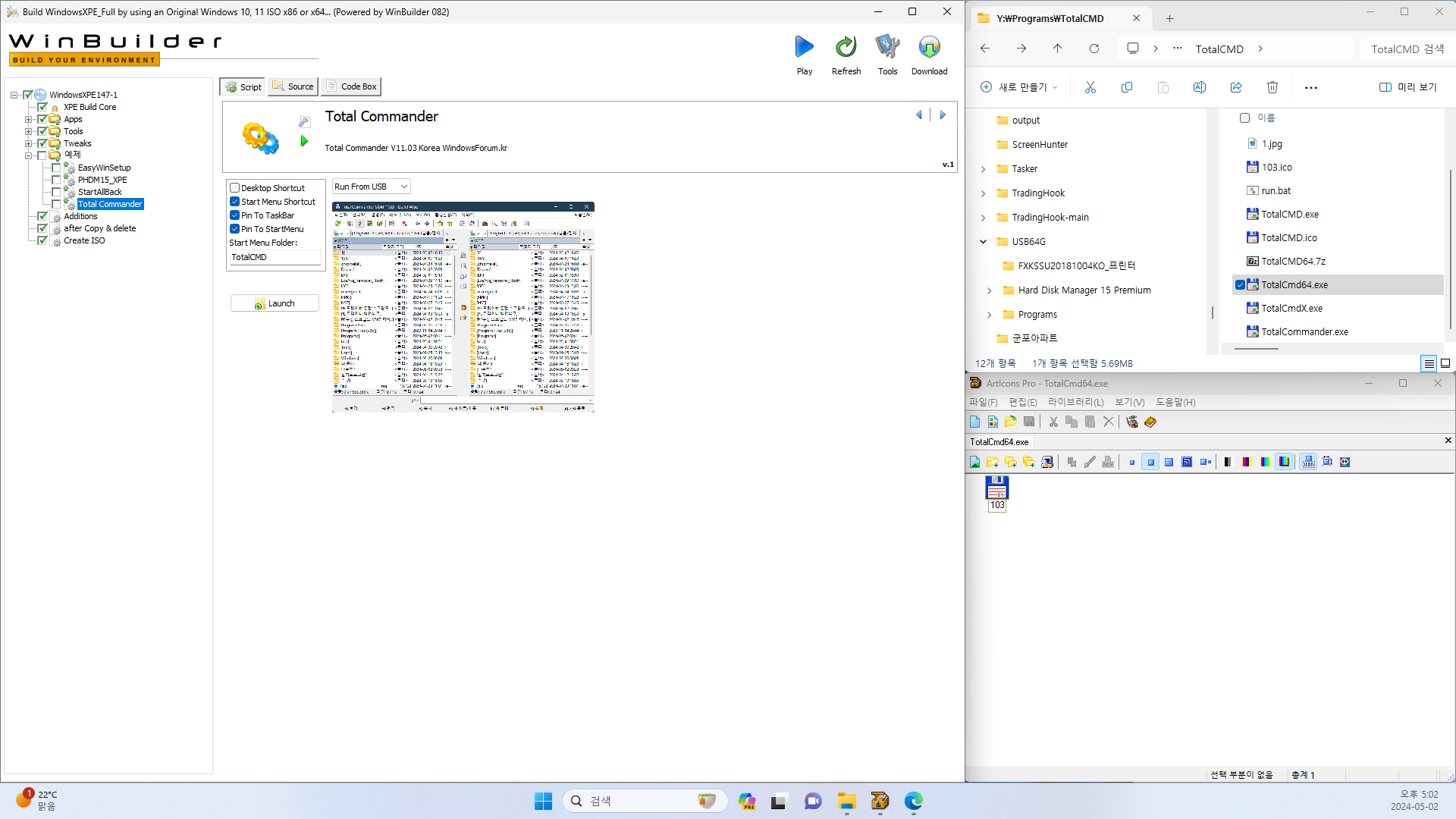The width and height of the screenshot is (1456, 819).
Task: Open ArtIcons help book icon
Action: click(1150, 422)
